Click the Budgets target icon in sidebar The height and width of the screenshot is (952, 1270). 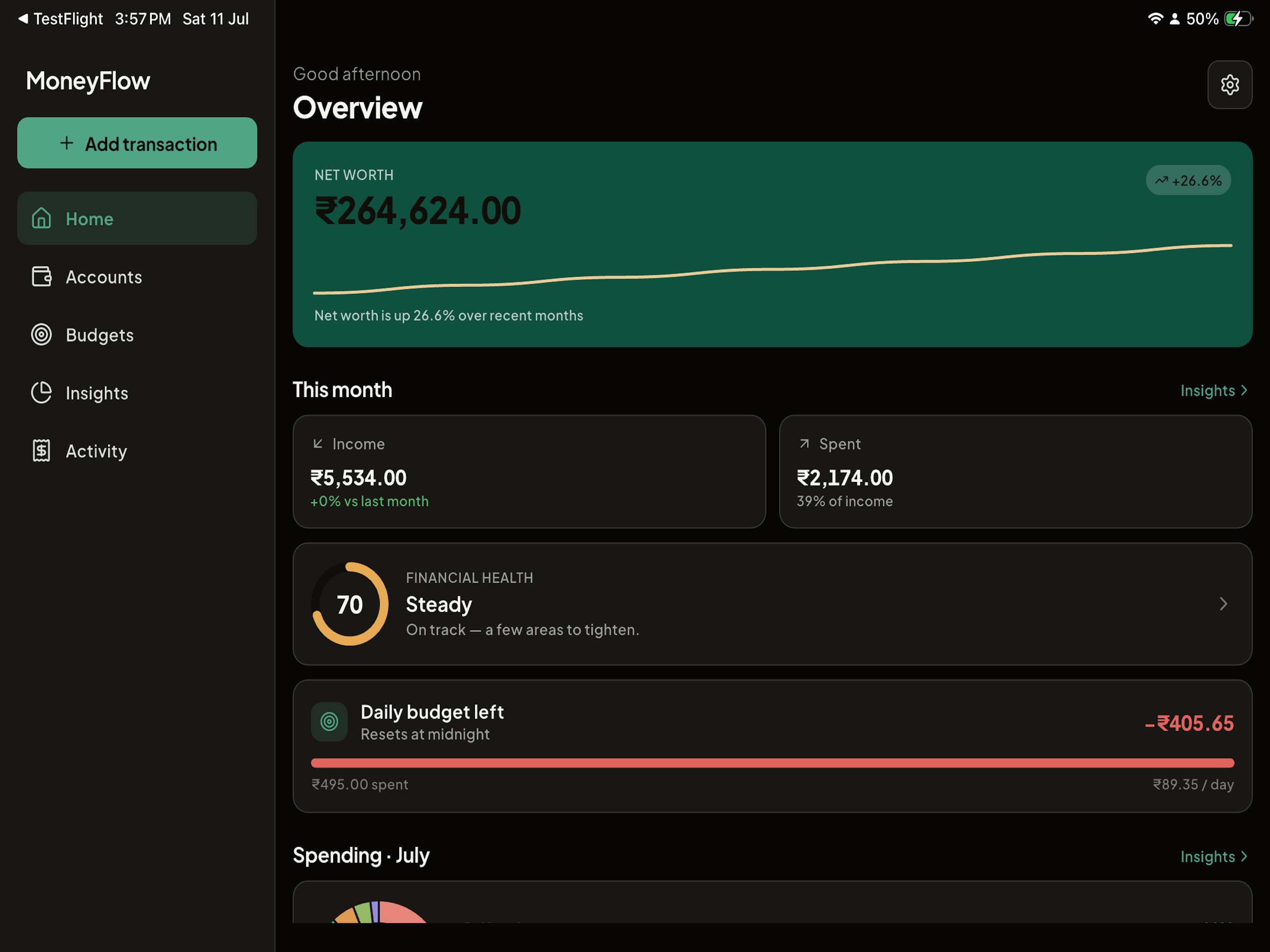click(x=42, y=334)
